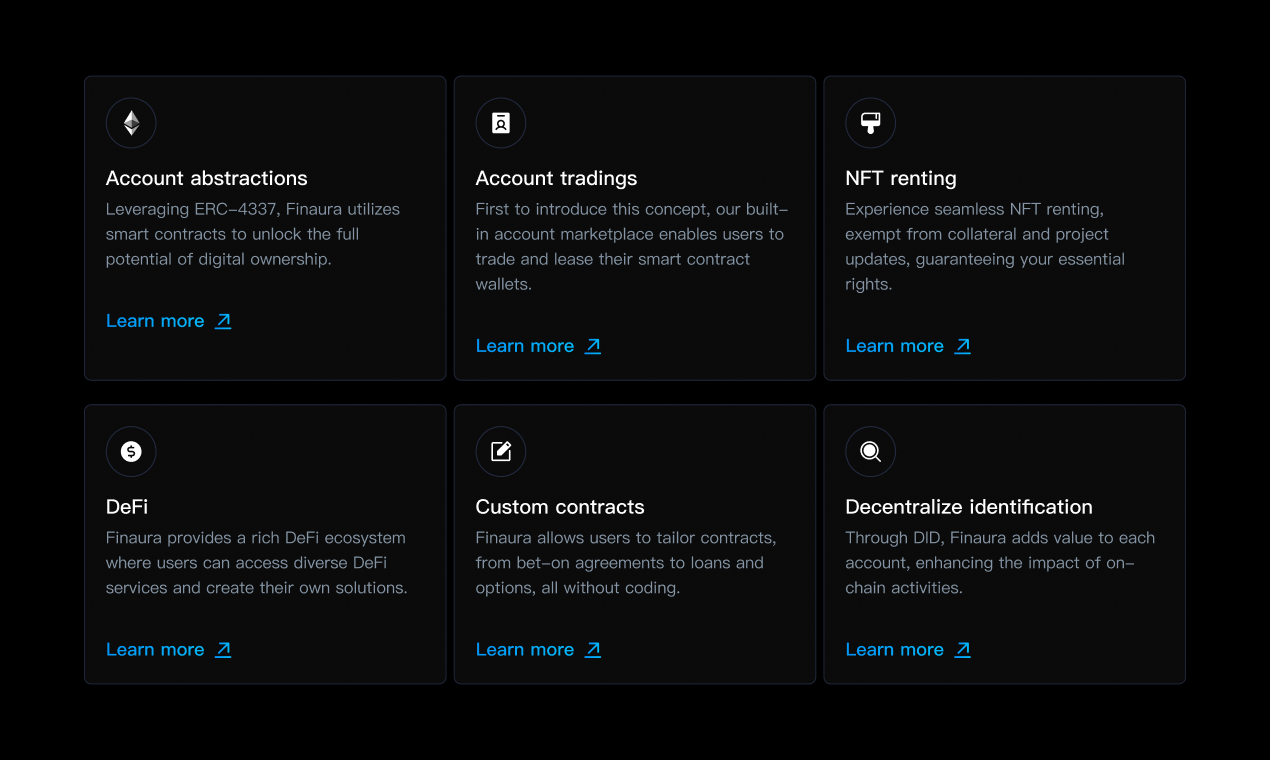Click the Custom contracts description text

[x=626, y=563]
